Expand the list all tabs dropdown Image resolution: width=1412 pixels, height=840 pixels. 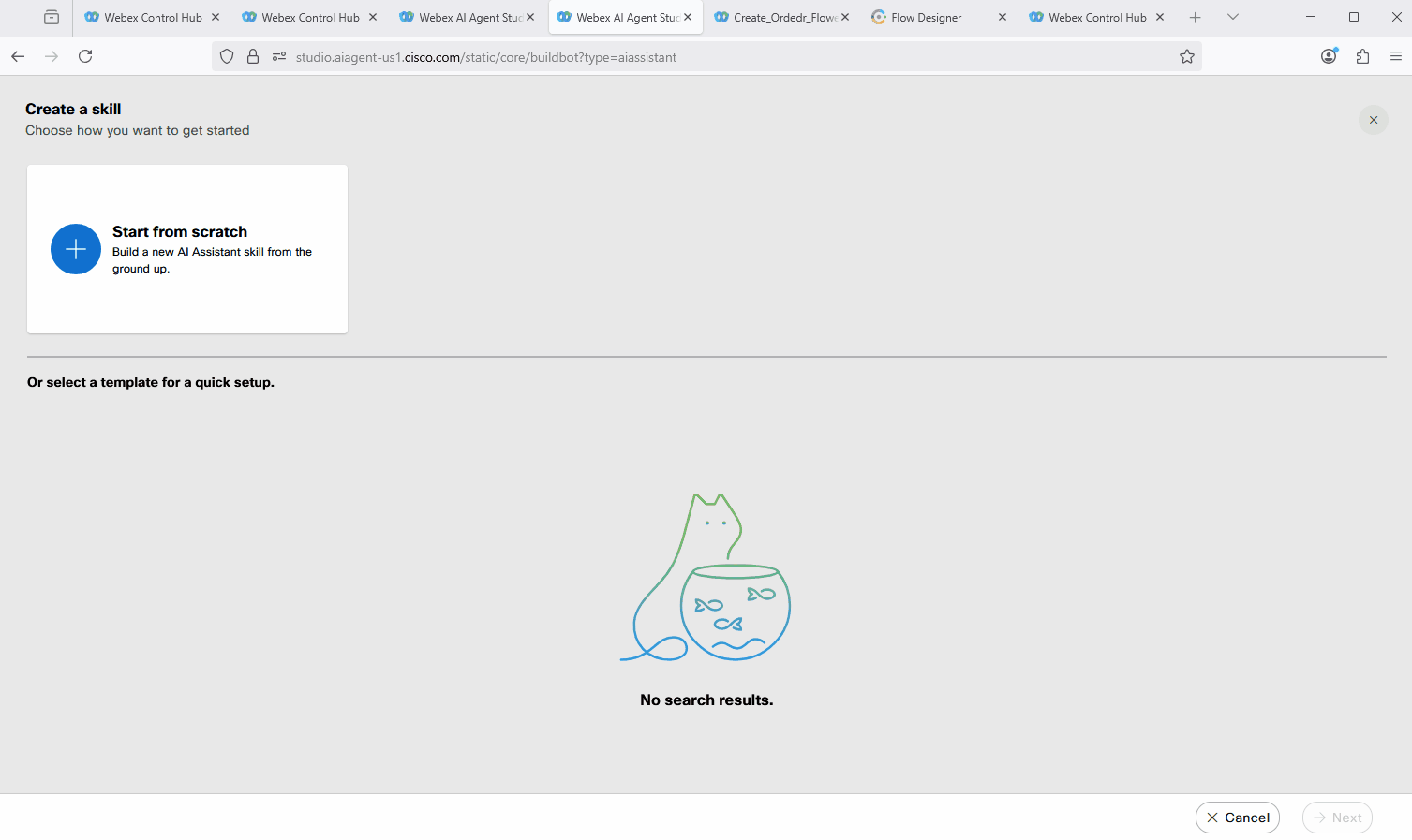[1232, 17]
